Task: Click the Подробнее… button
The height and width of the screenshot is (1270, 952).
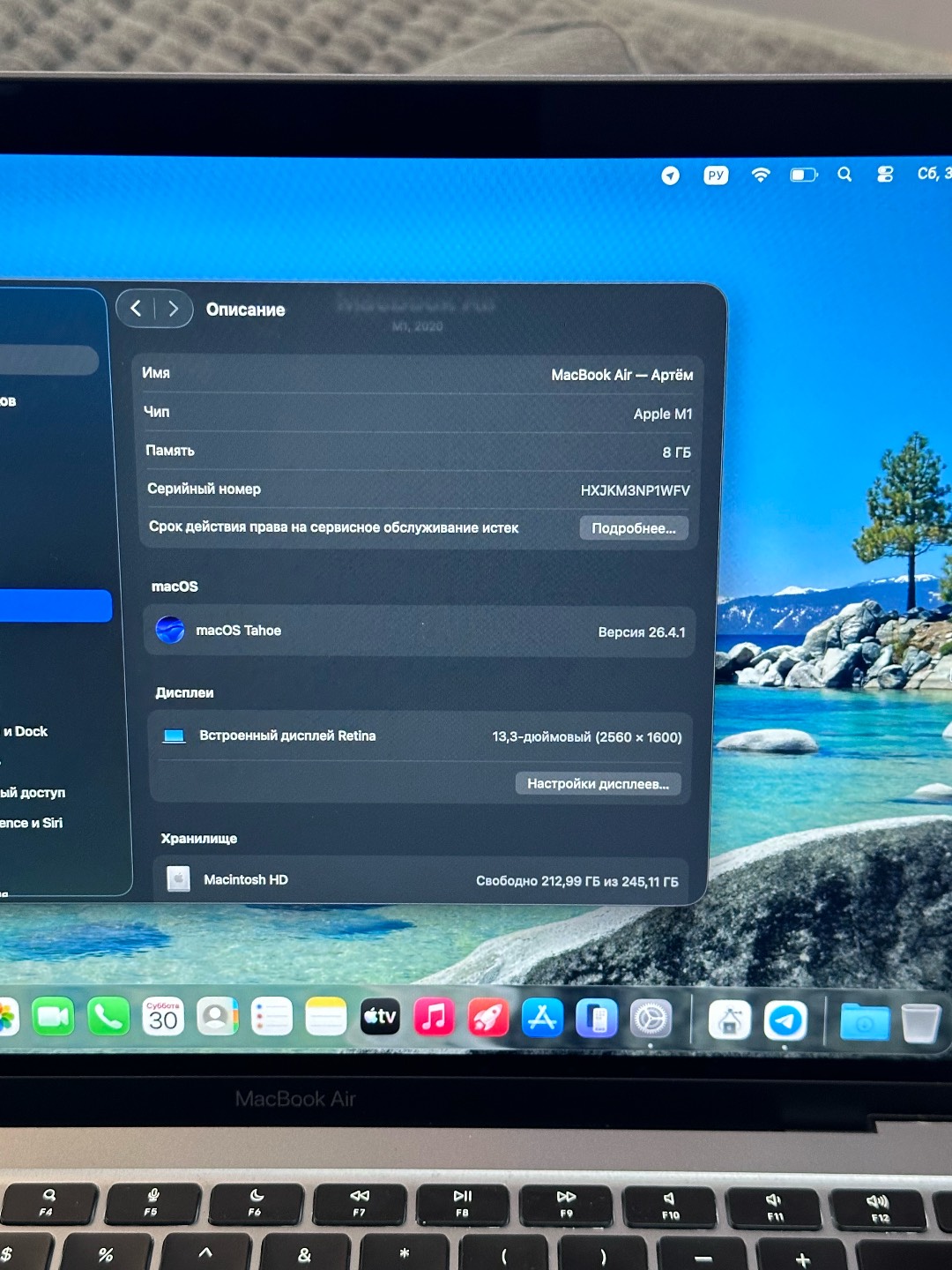Action: (634, 528)
